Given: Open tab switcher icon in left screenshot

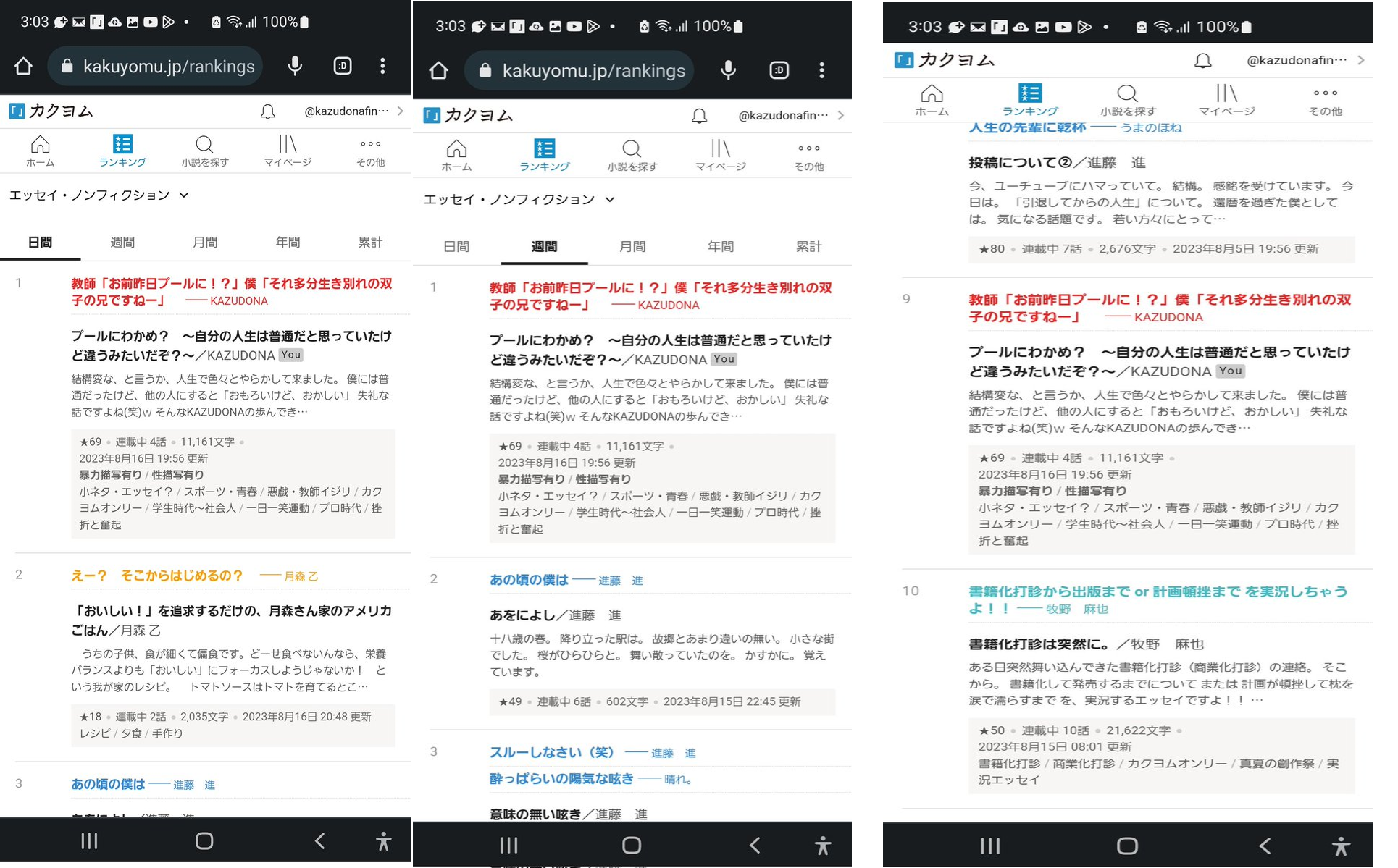Looking at the screenshot, I should pyautogui.click(x=343, y=67).
